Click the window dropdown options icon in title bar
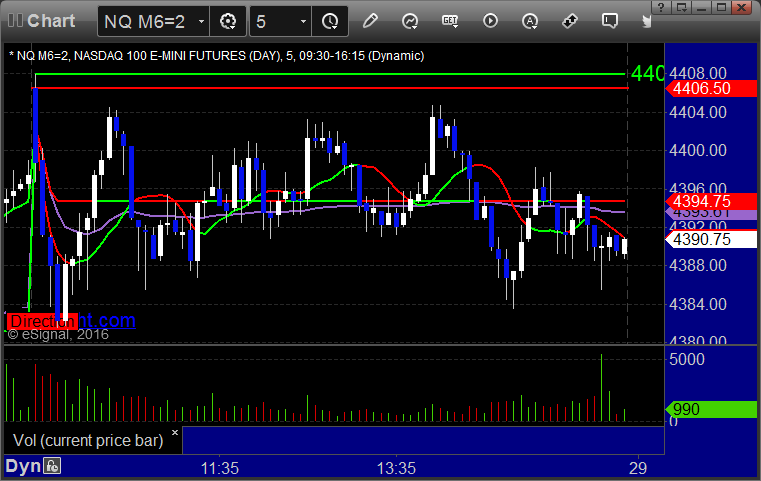 point(681,7)
